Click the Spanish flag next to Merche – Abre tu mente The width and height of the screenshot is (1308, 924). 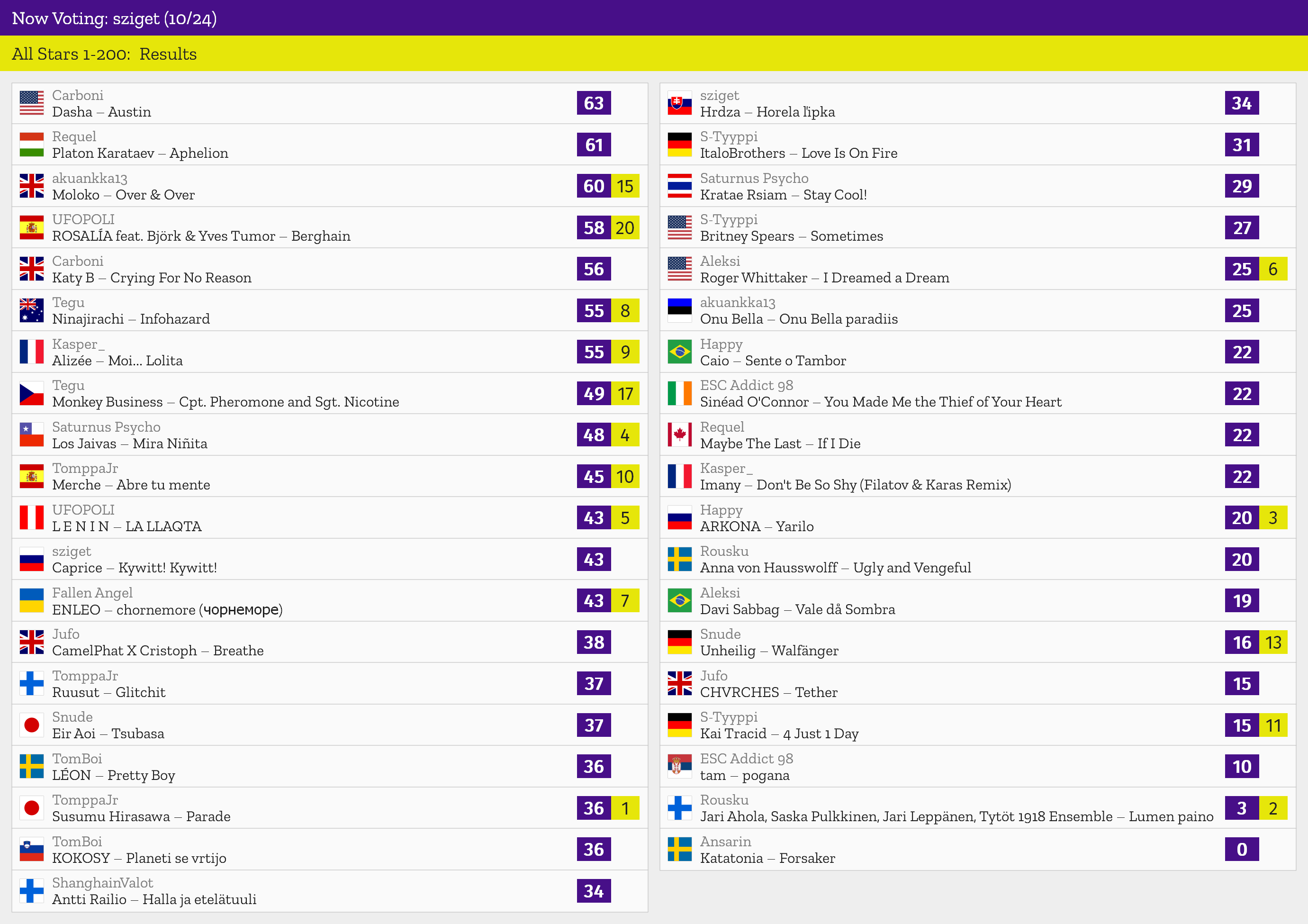point(31,476)
